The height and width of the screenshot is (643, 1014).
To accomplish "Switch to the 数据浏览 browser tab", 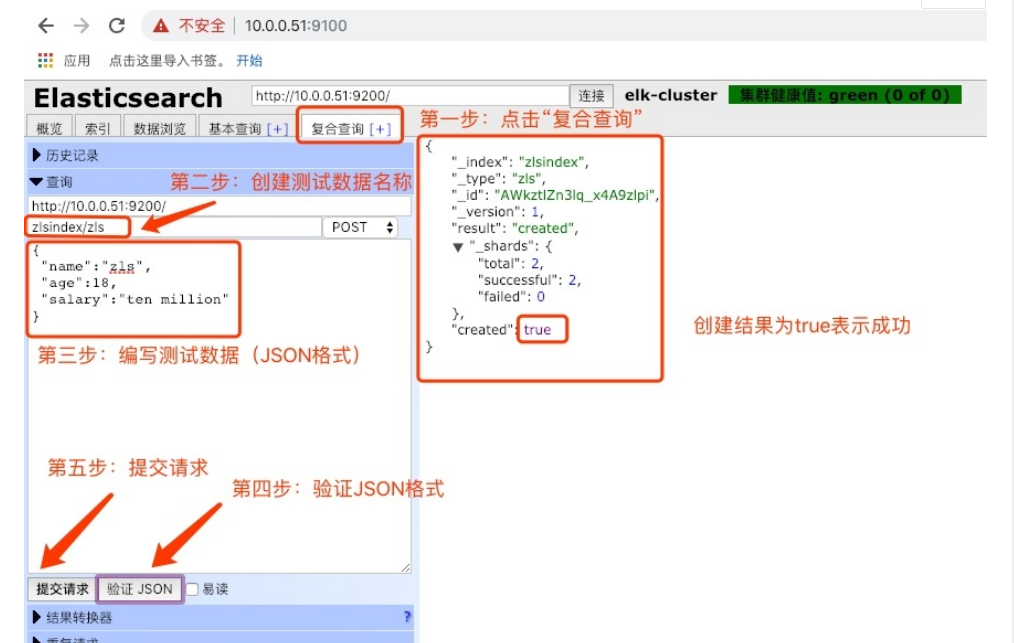I will click(160, 129).
